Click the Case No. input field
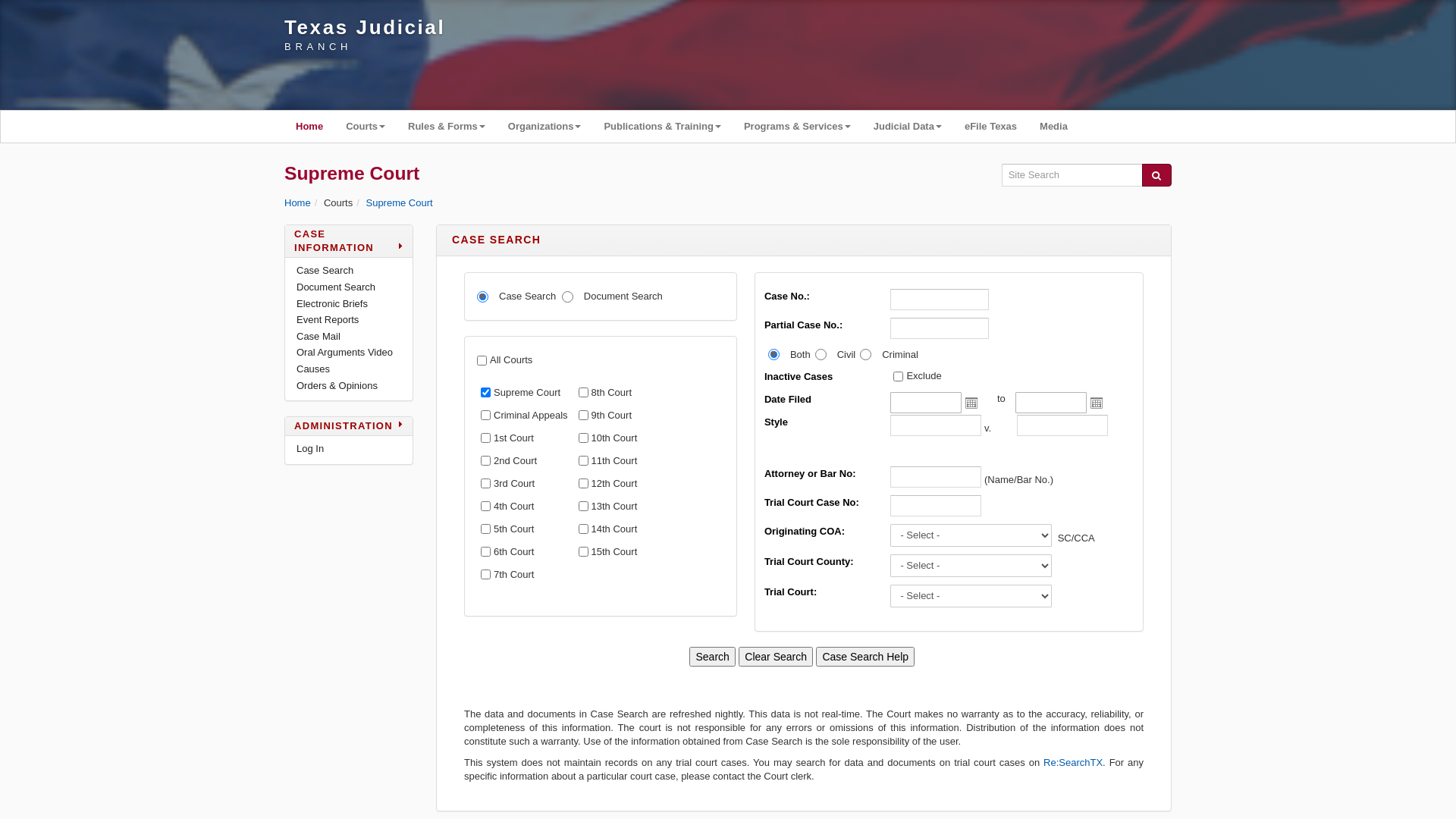The image size is (1456, 819). [x=940, y=300]
